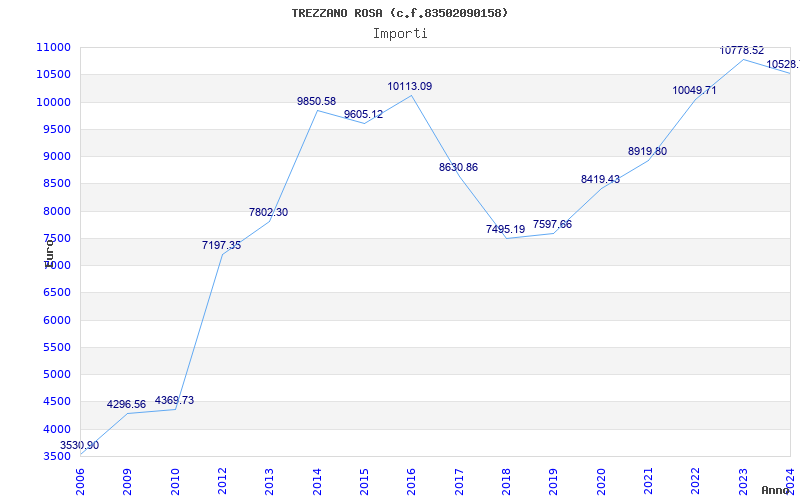Click the y-axis value 9000

coord(57,157)
